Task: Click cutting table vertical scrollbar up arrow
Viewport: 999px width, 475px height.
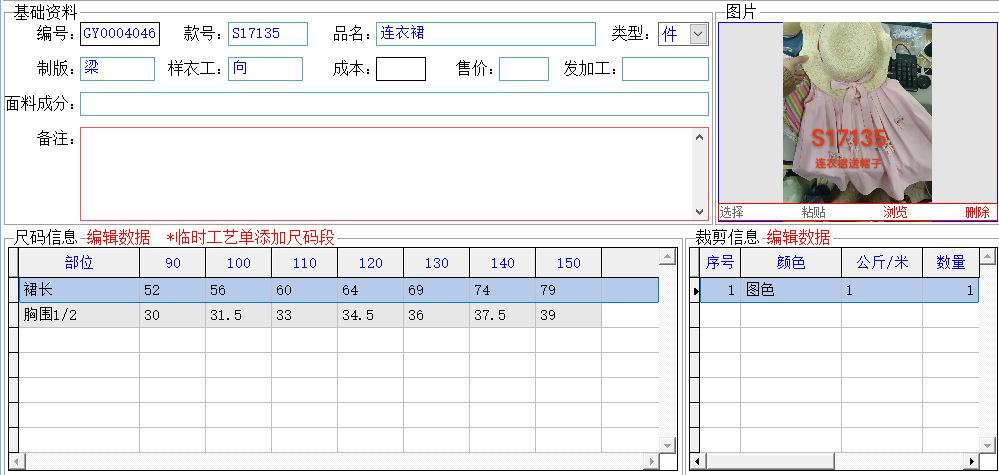Action: click(x=988, y=257)
